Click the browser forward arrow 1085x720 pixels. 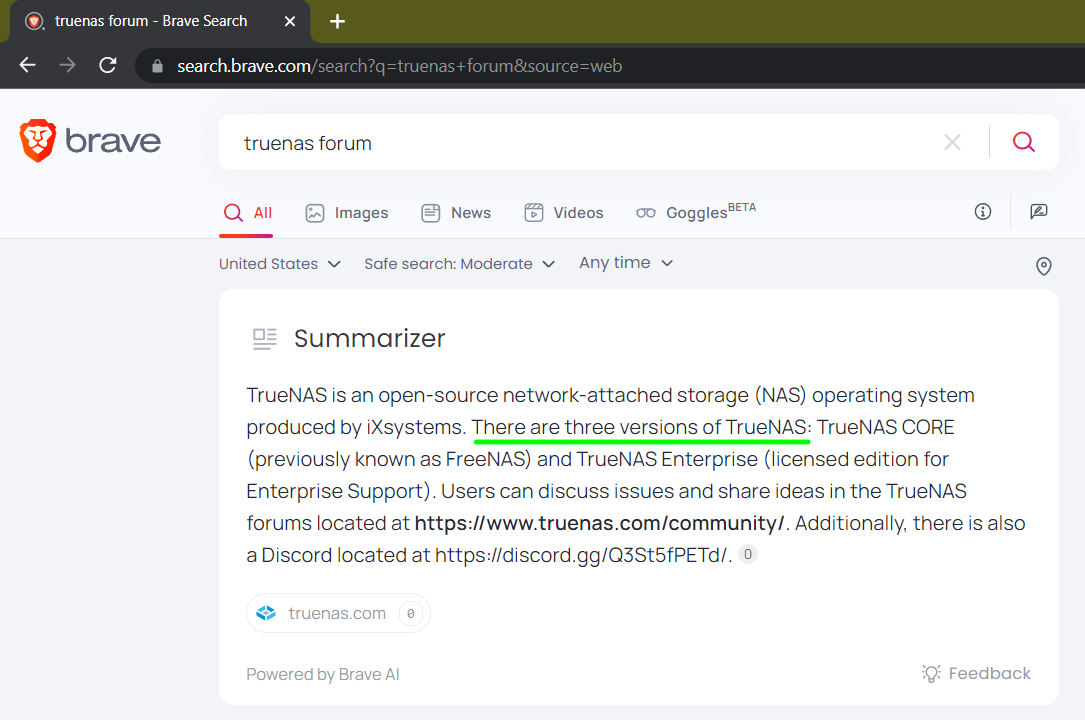(67, 65)
